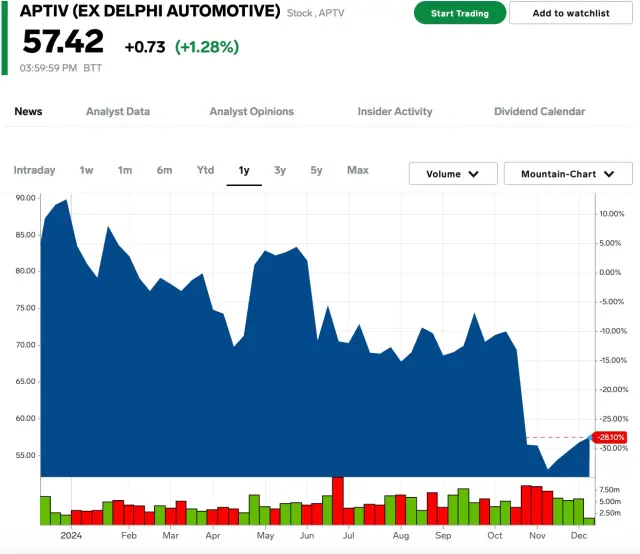Select the Ytd chart range
640x554 pixels.
[205, 170]
